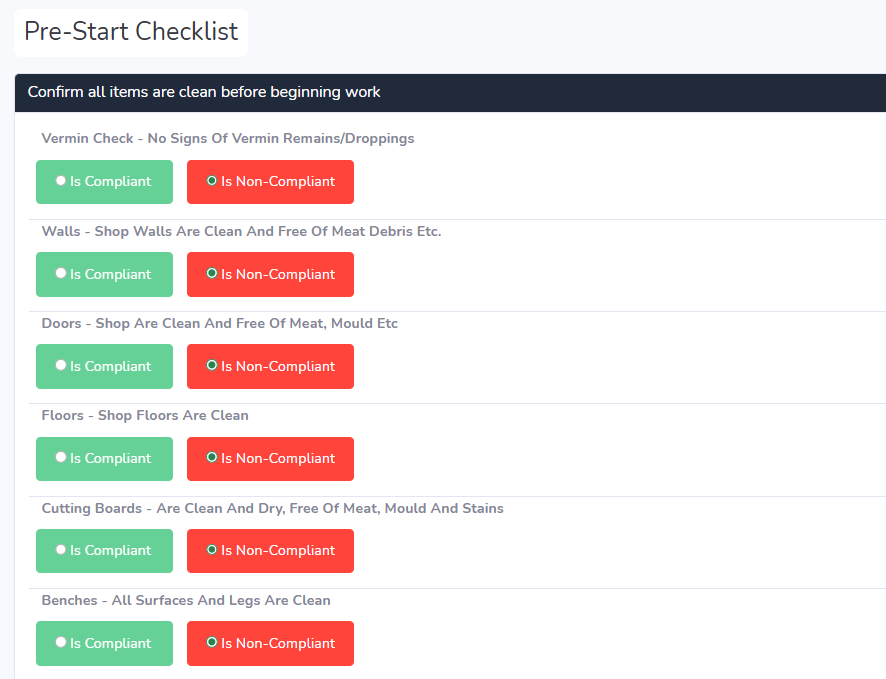Flag Vermin Check as Is Non-Compliant

tap(270, 181)
